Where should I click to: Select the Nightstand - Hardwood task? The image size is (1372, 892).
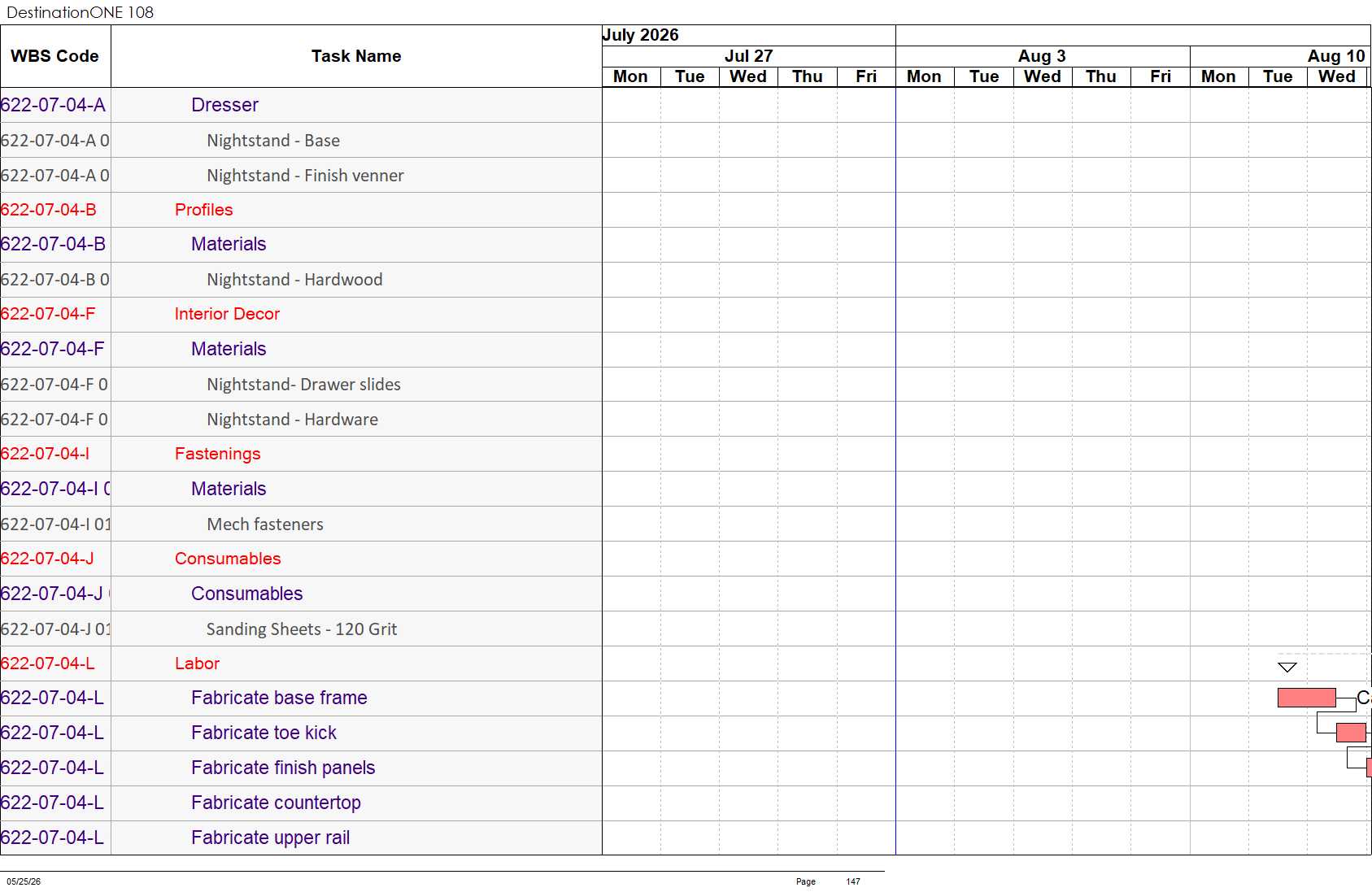point(294,280)
